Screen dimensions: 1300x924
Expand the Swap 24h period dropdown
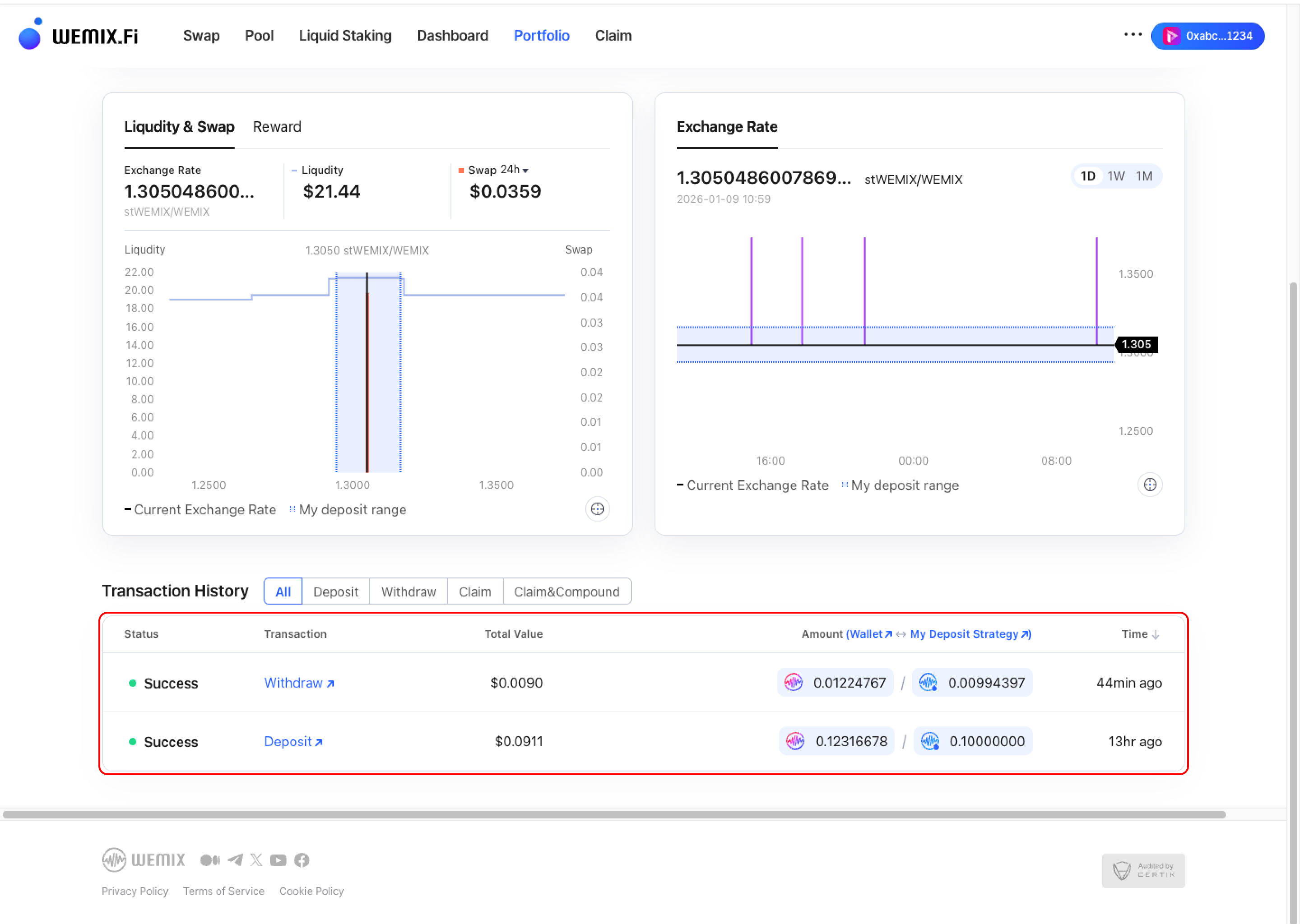tap(514, 170)
